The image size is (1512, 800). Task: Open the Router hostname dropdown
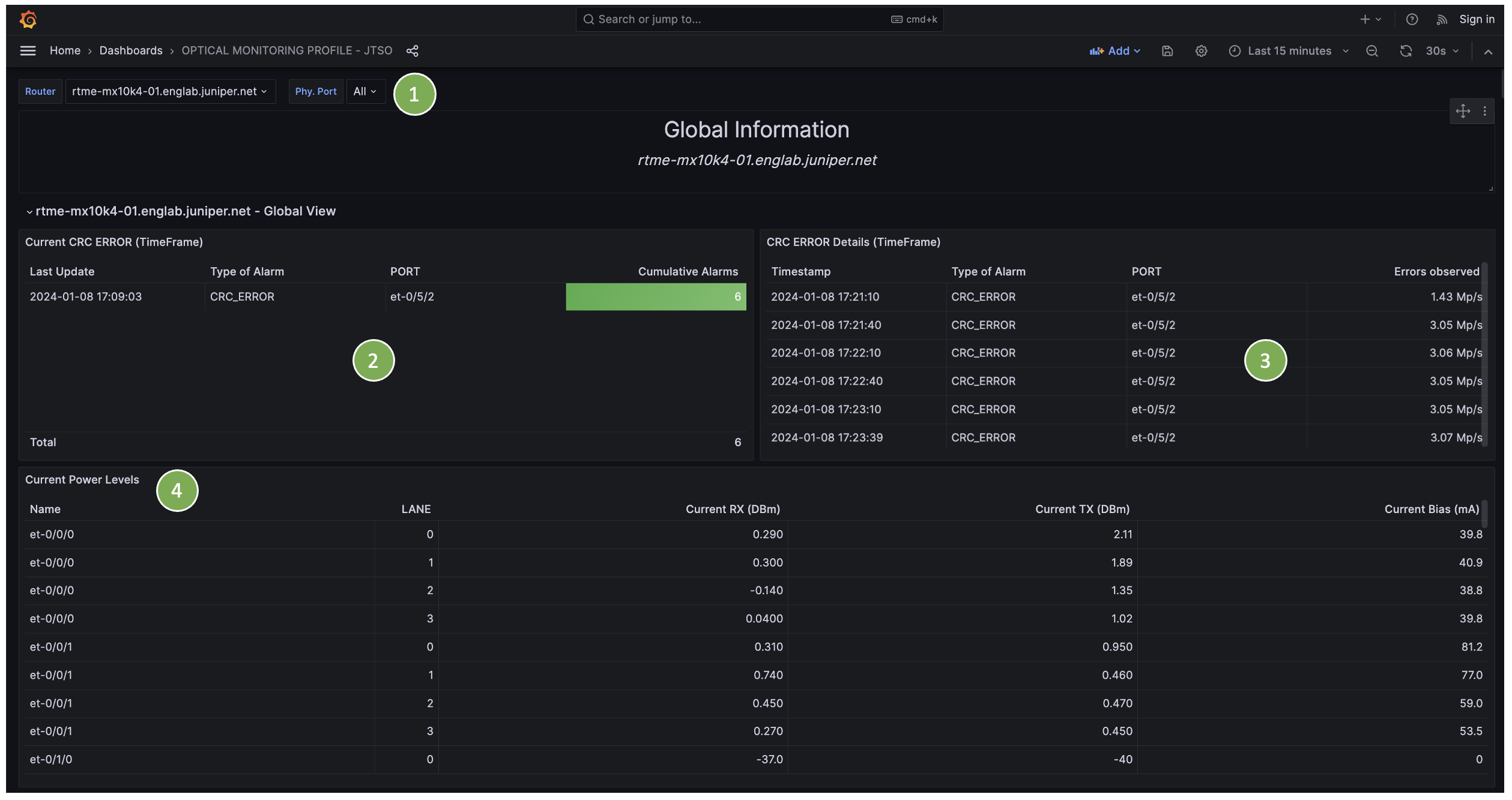tap(170, 91)
